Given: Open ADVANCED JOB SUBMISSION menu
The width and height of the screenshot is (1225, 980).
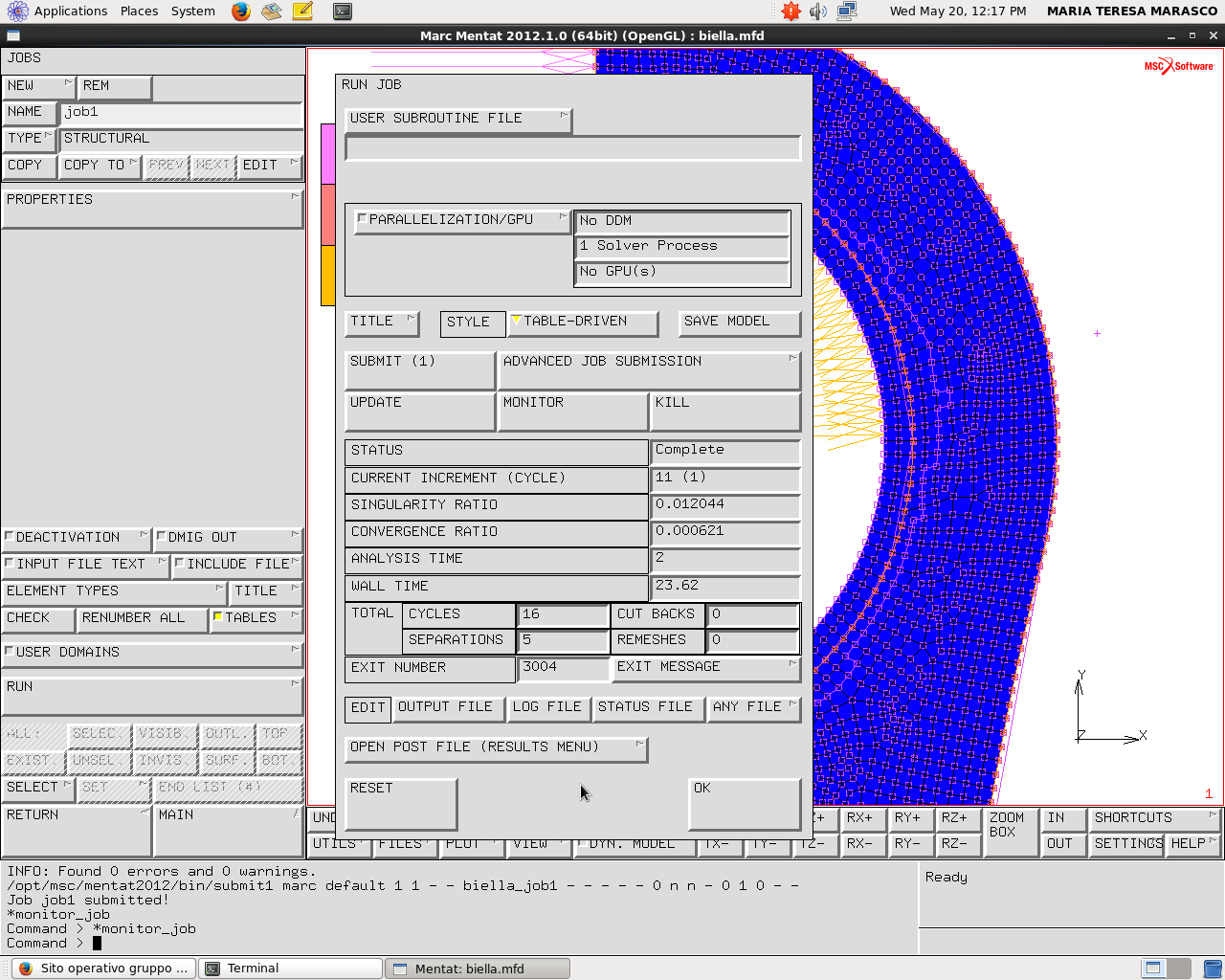Looking at the screenshot, I should tap(649, 370).
